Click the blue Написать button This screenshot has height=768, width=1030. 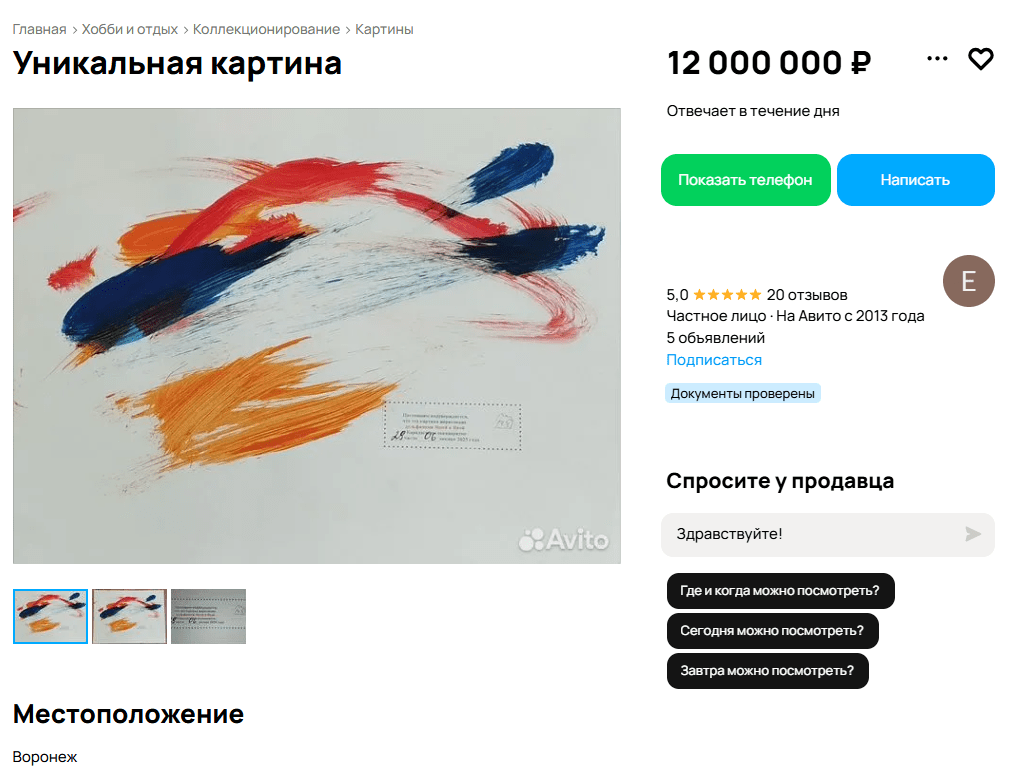[x=916, y=180]
